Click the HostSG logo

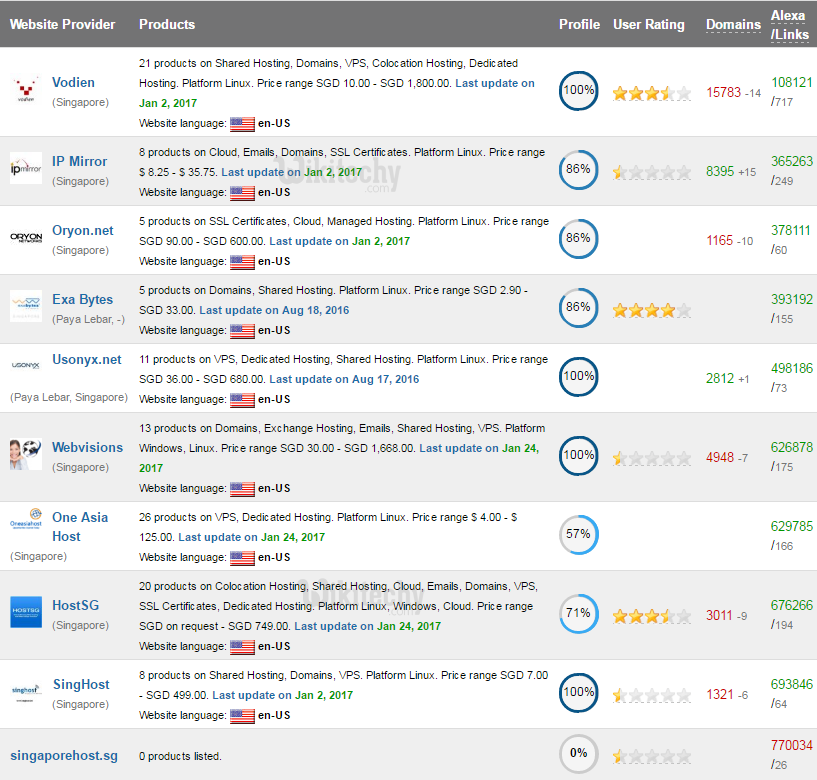click(x=25, y=613)
